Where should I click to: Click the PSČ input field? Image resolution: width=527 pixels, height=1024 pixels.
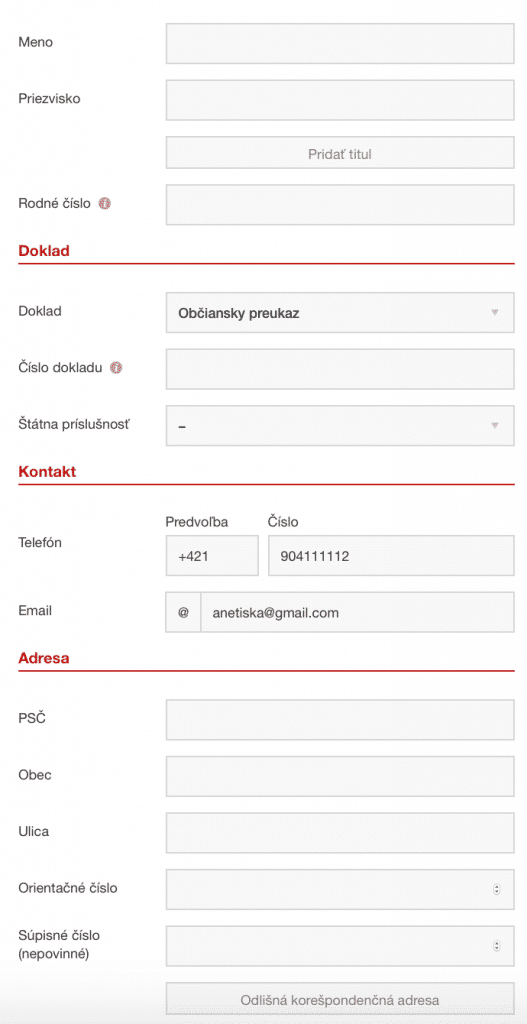(x=340, y=720)
